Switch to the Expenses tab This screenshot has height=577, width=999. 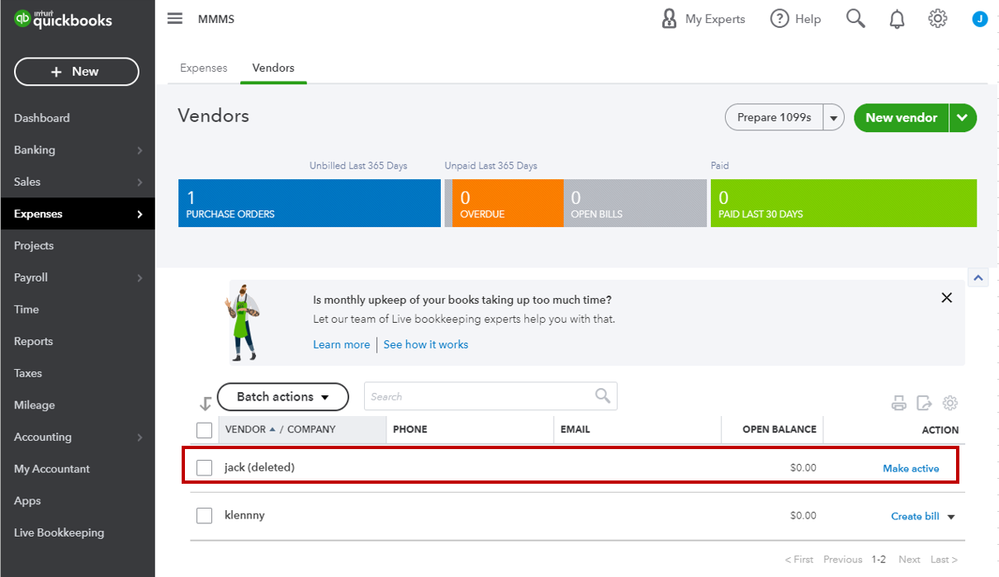tap(203, 68)
